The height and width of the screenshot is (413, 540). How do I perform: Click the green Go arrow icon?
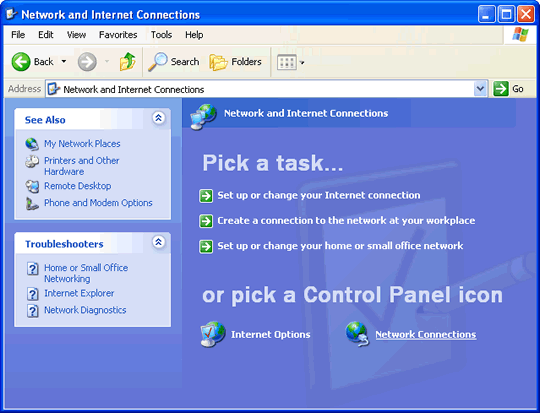point(501,89)
